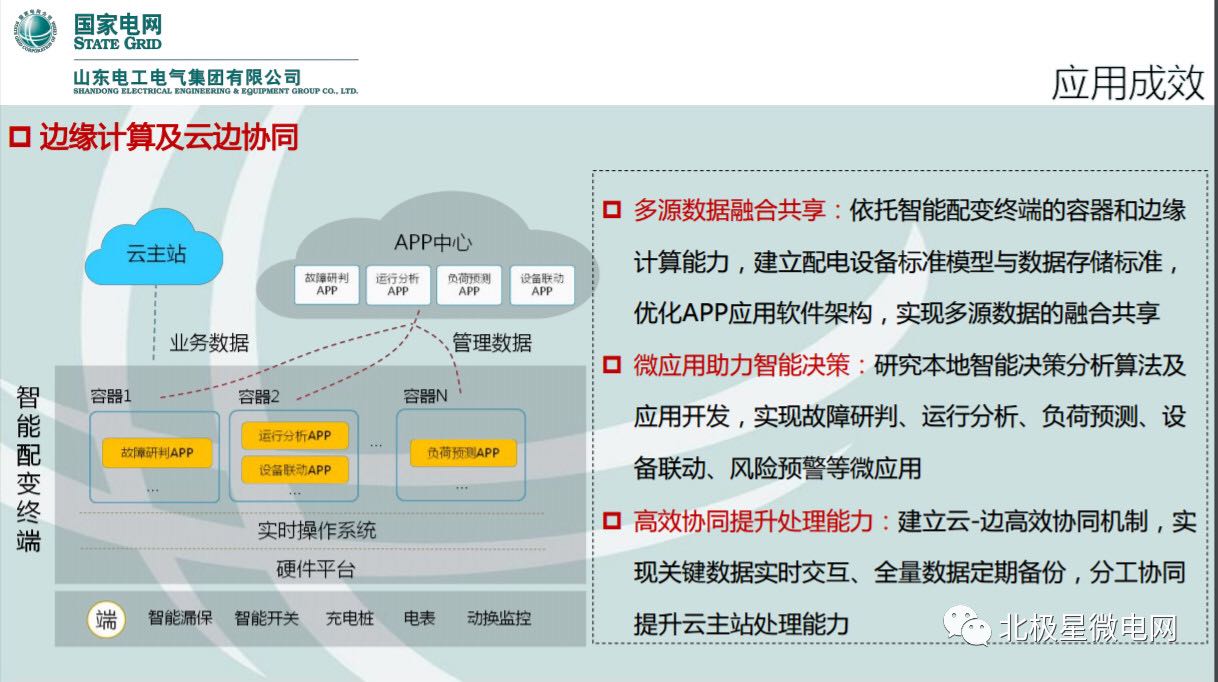Click the red 高效协同提升处理能力 heading
The image size is (1218, 682).
(753, 521)
